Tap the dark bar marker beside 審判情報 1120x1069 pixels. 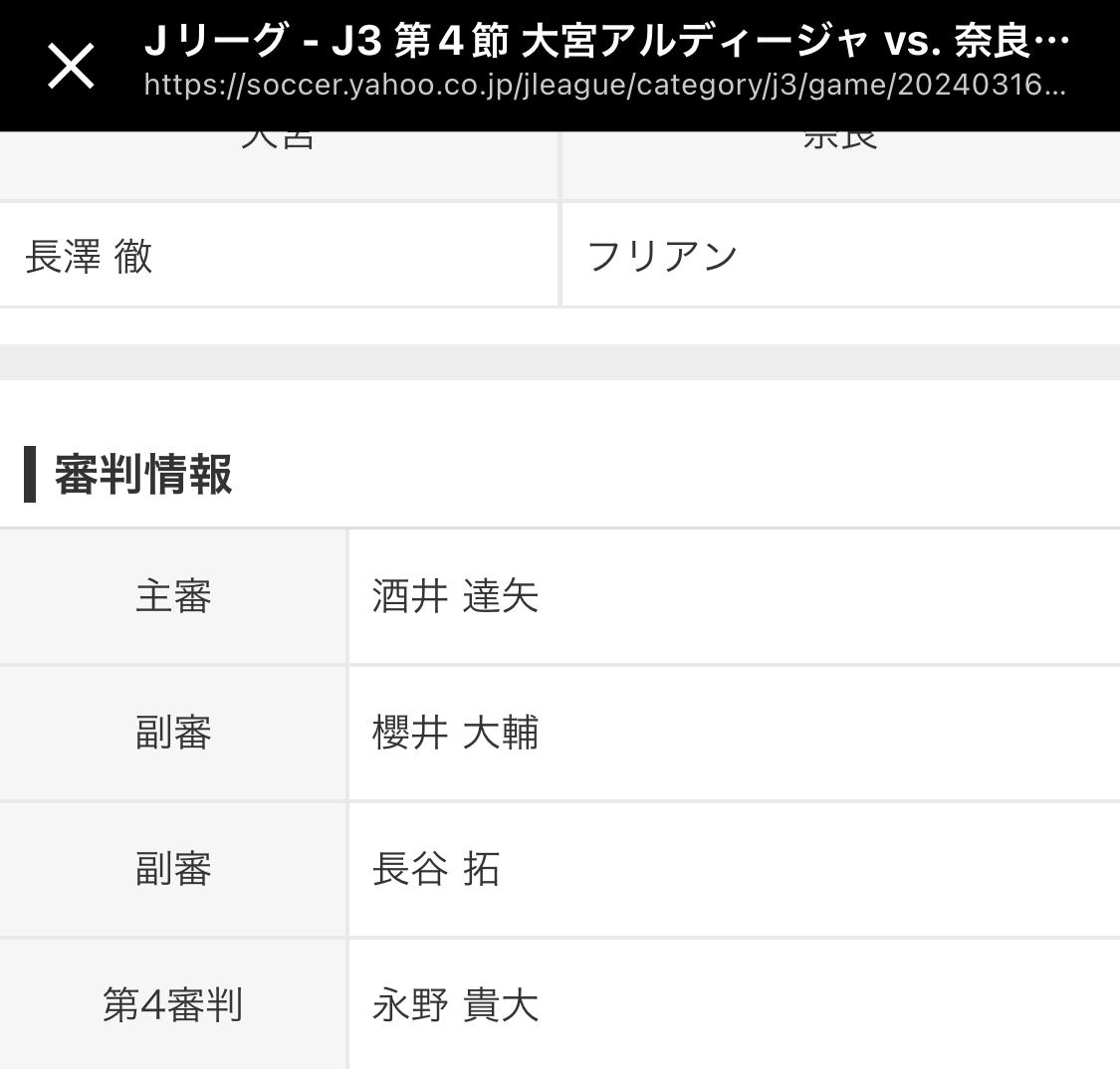coord(30,475)
